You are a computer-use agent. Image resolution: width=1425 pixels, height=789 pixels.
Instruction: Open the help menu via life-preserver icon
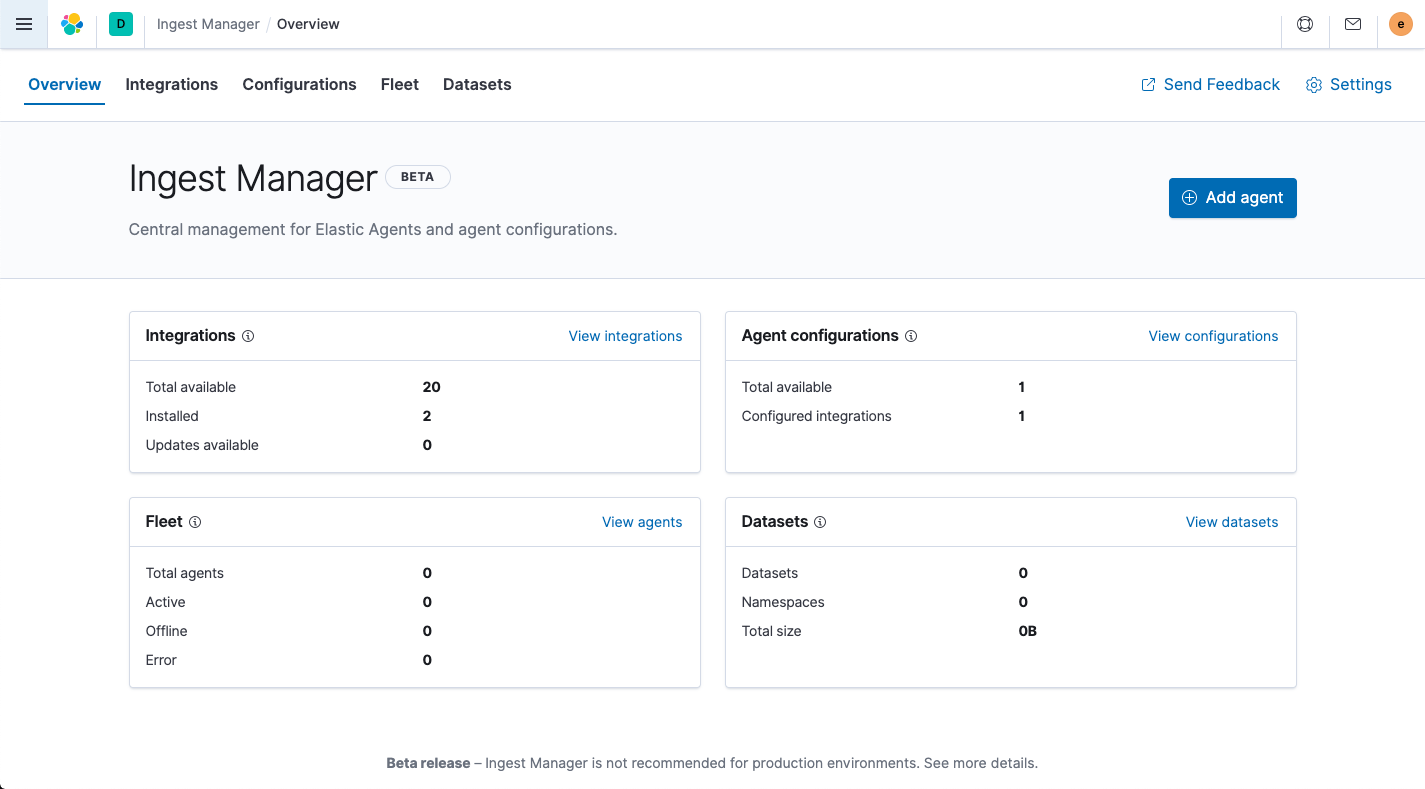[x=1305, y=24]
